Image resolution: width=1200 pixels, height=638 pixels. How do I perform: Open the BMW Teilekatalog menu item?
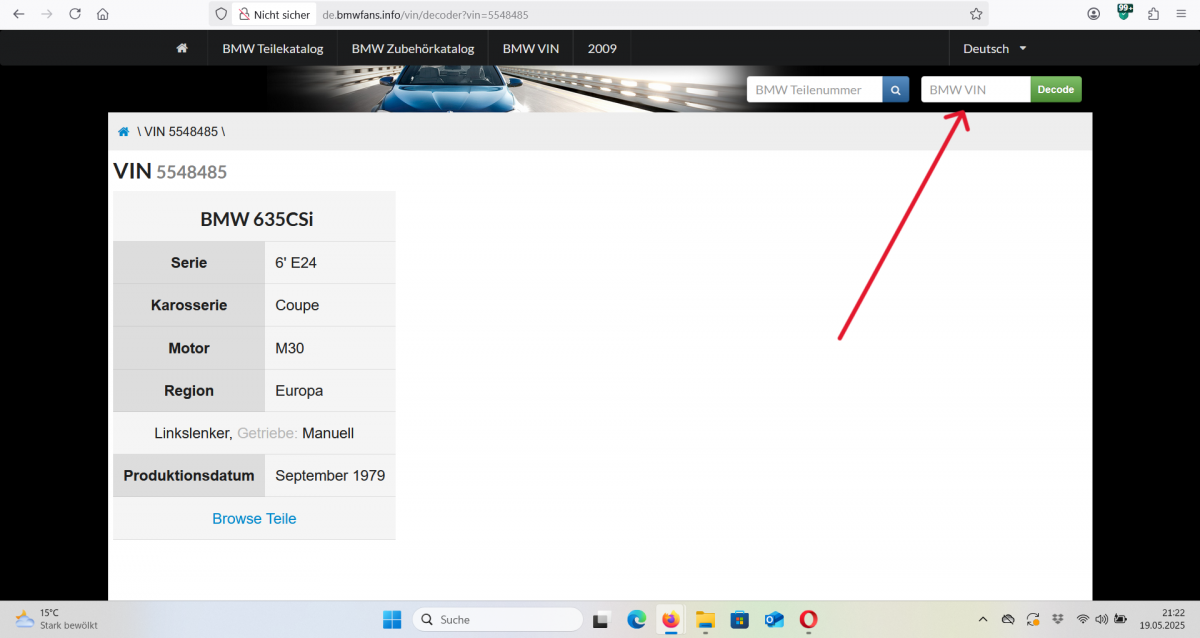click(272, 48)
